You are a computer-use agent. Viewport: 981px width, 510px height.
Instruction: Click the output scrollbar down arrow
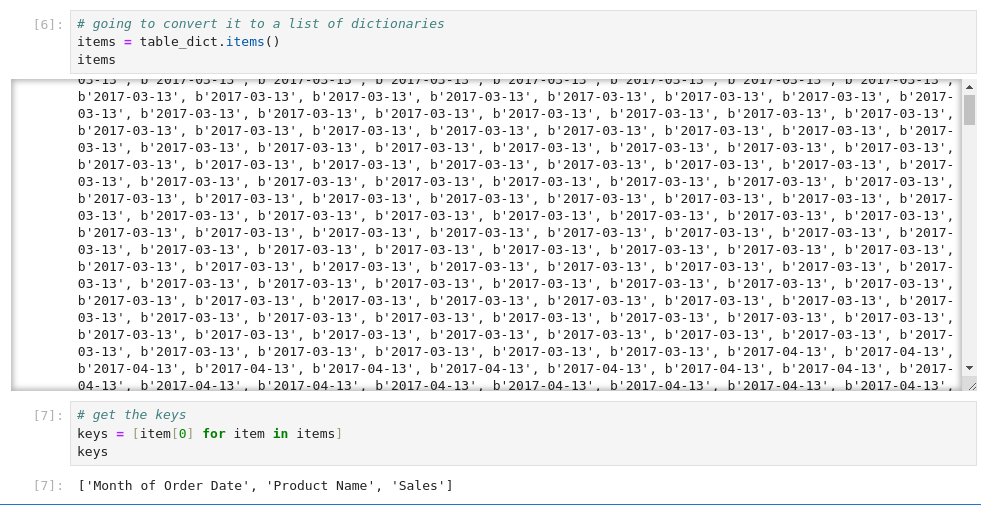point(969,368)
